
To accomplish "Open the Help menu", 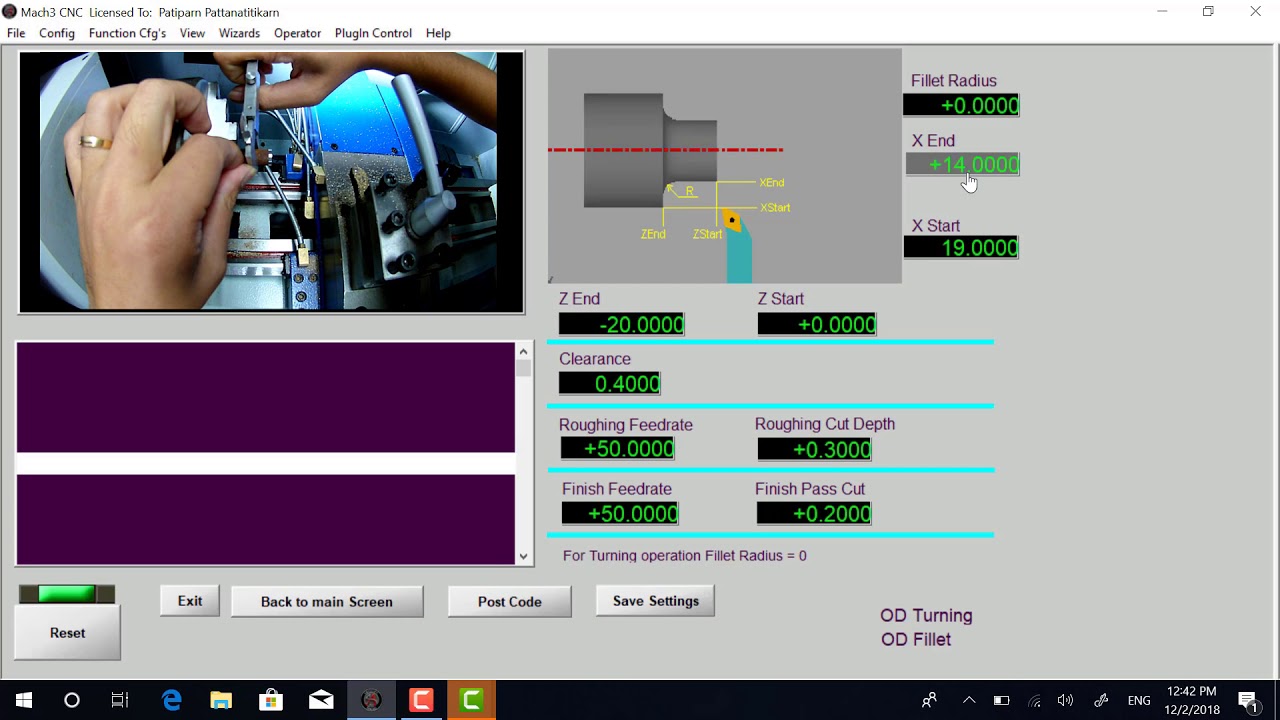I will click(438, 33).
